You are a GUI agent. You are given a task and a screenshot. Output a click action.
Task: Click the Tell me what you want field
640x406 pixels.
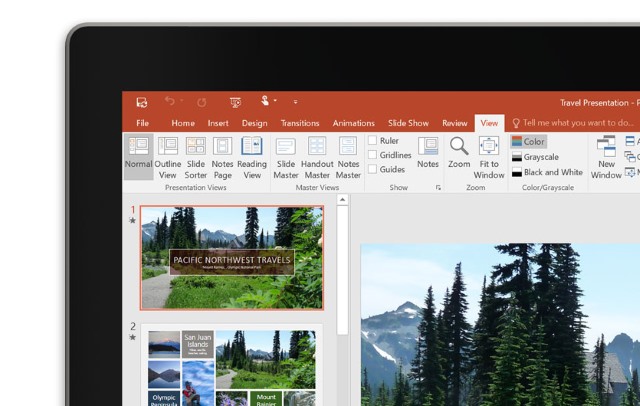(x=575, y=123)
